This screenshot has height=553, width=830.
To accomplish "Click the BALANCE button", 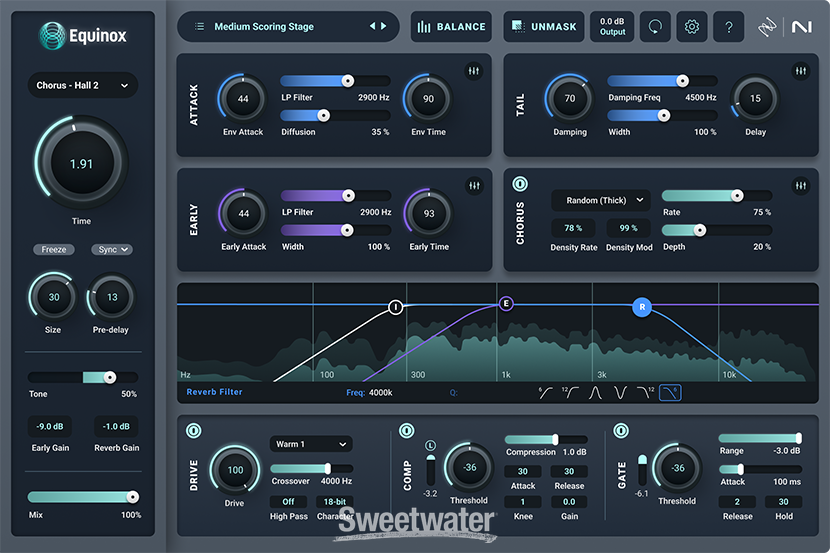I will [x=451, y=27].
